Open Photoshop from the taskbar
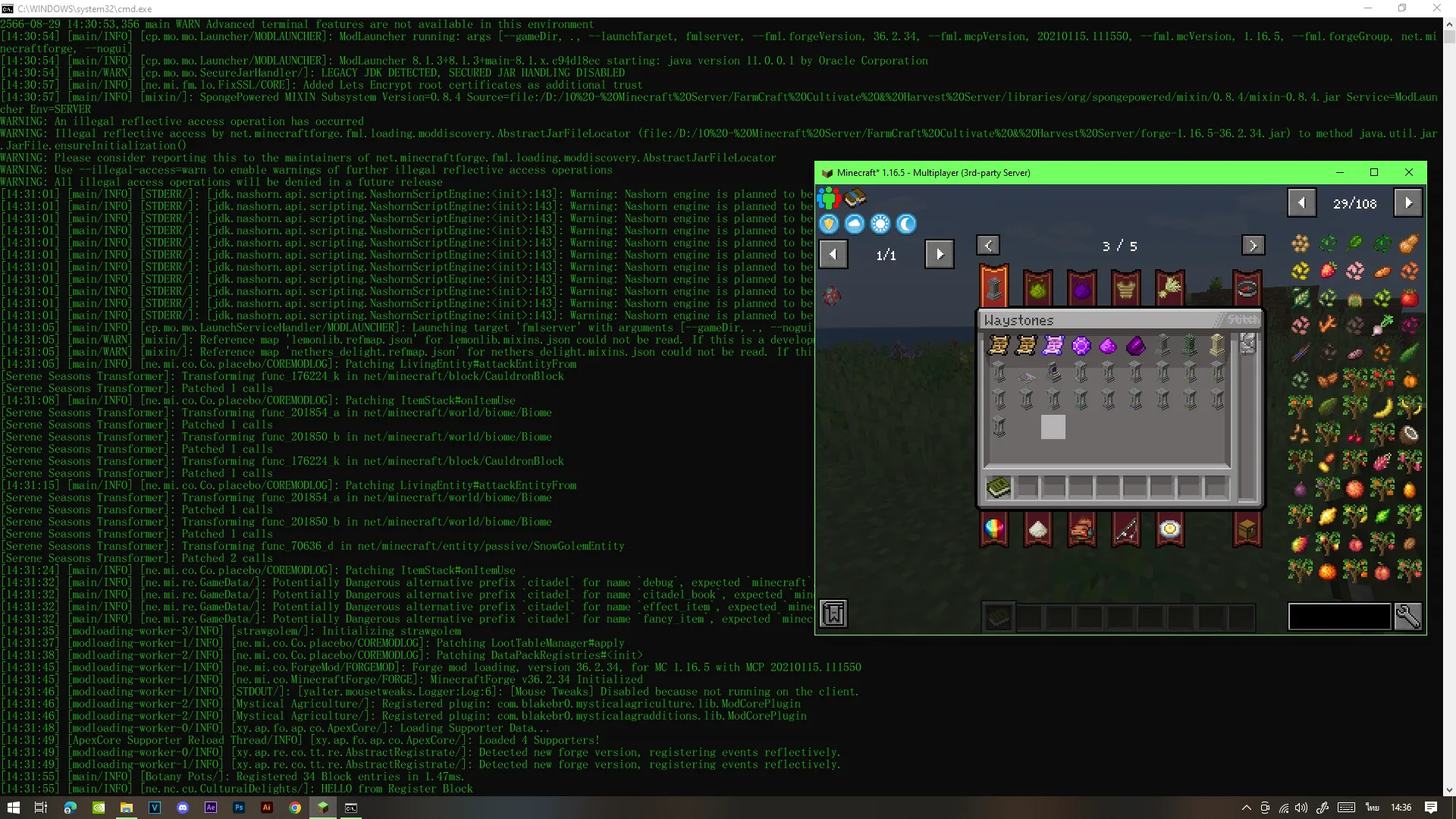Screen dimensions: 1456x819 coord(239,808)
